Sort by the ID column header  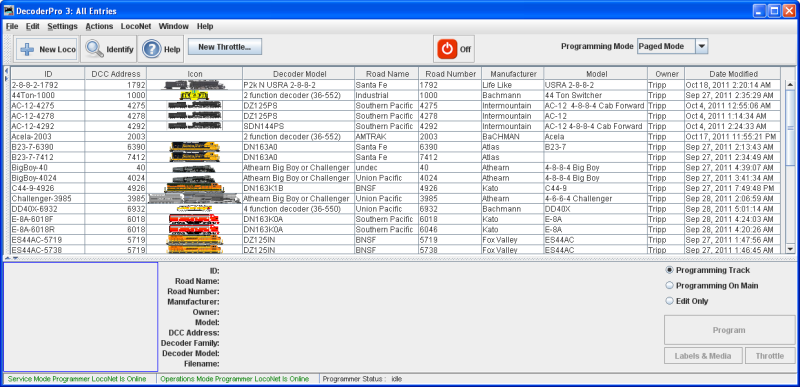click(48, 74)
